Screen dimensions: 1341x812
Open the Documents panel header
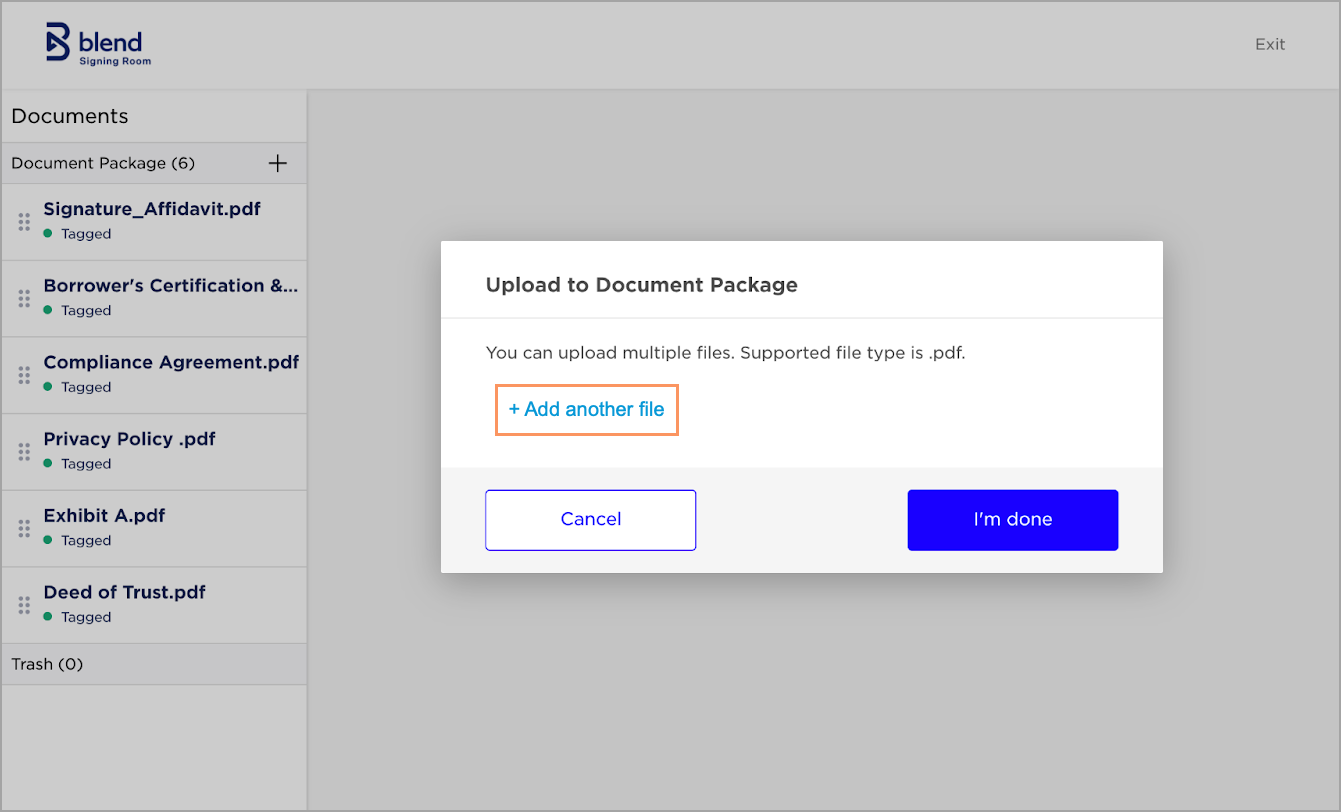pos(69,116)
